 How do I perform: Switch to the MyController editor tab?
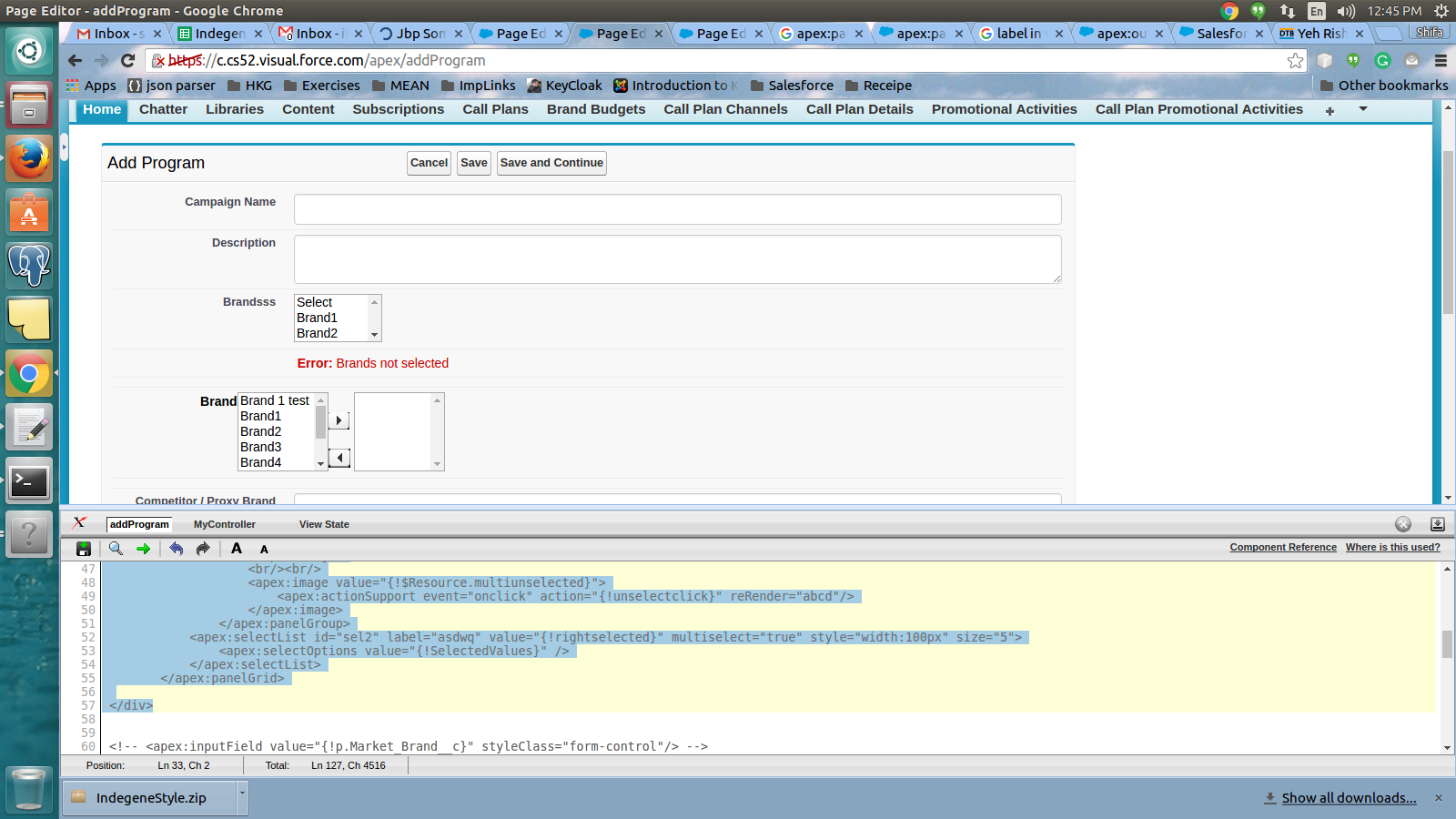(x=224, y=524)
